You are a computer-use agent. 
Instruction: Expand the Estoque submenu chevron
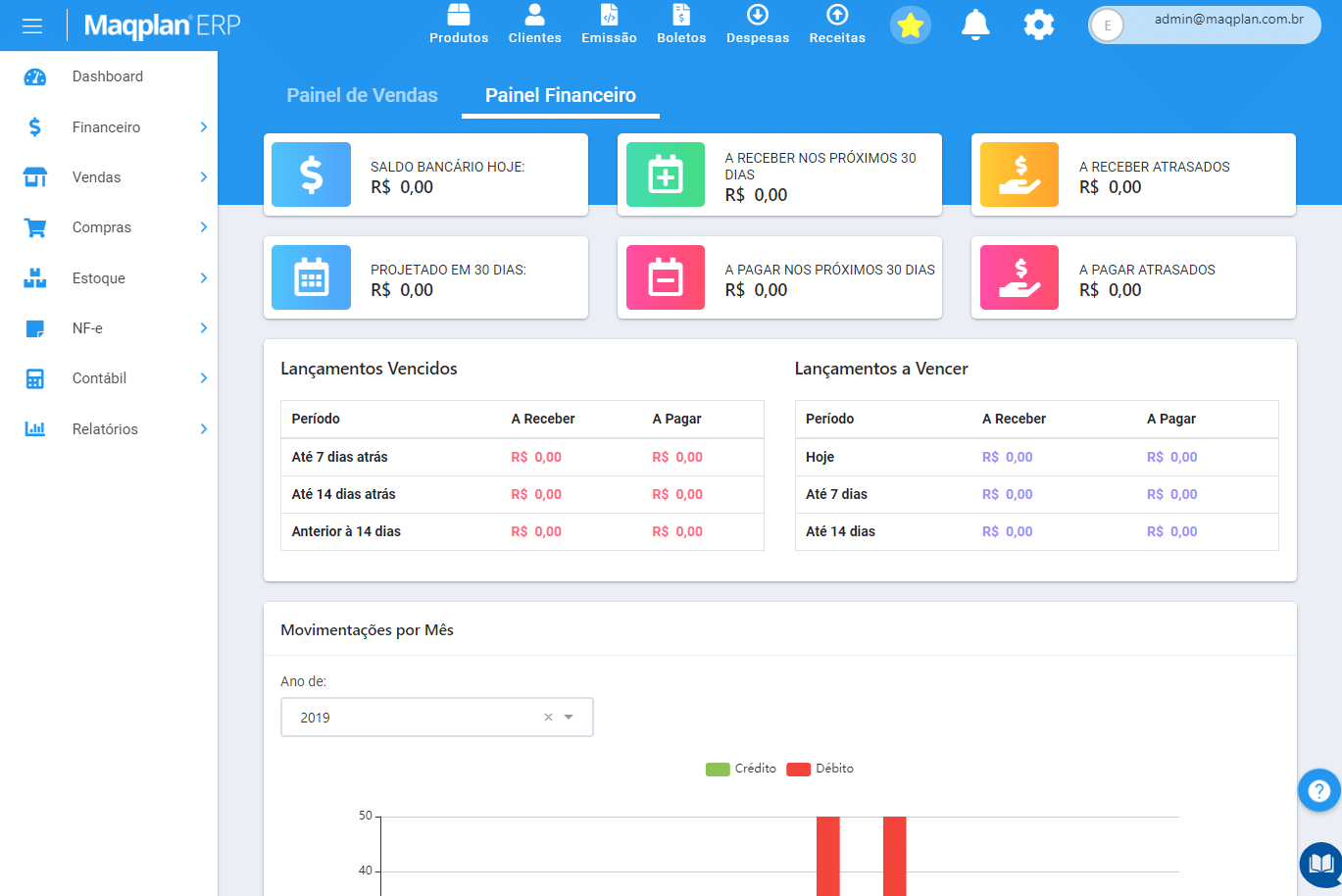pos(204,278)
